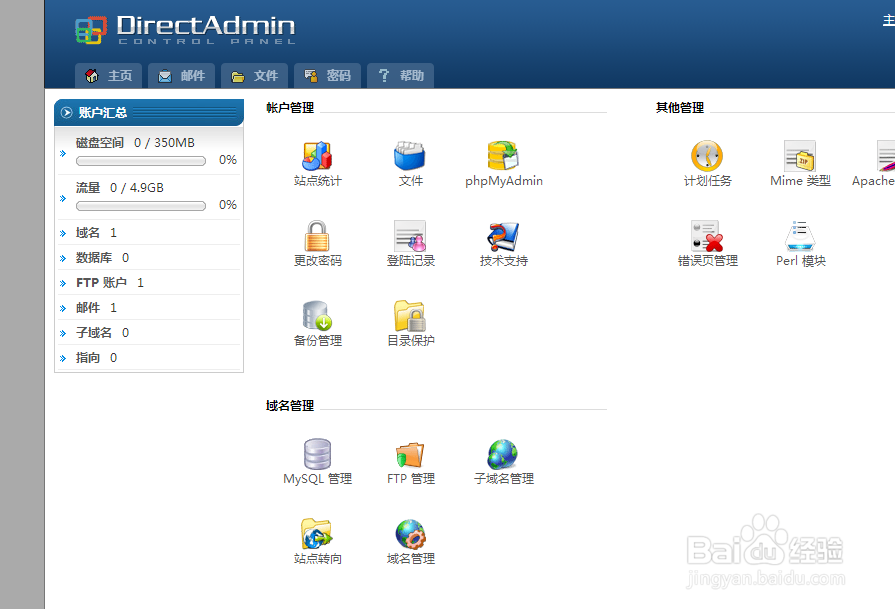Click the 帐户管理 section heading
The image size is (895, 609).
point(290,108)
